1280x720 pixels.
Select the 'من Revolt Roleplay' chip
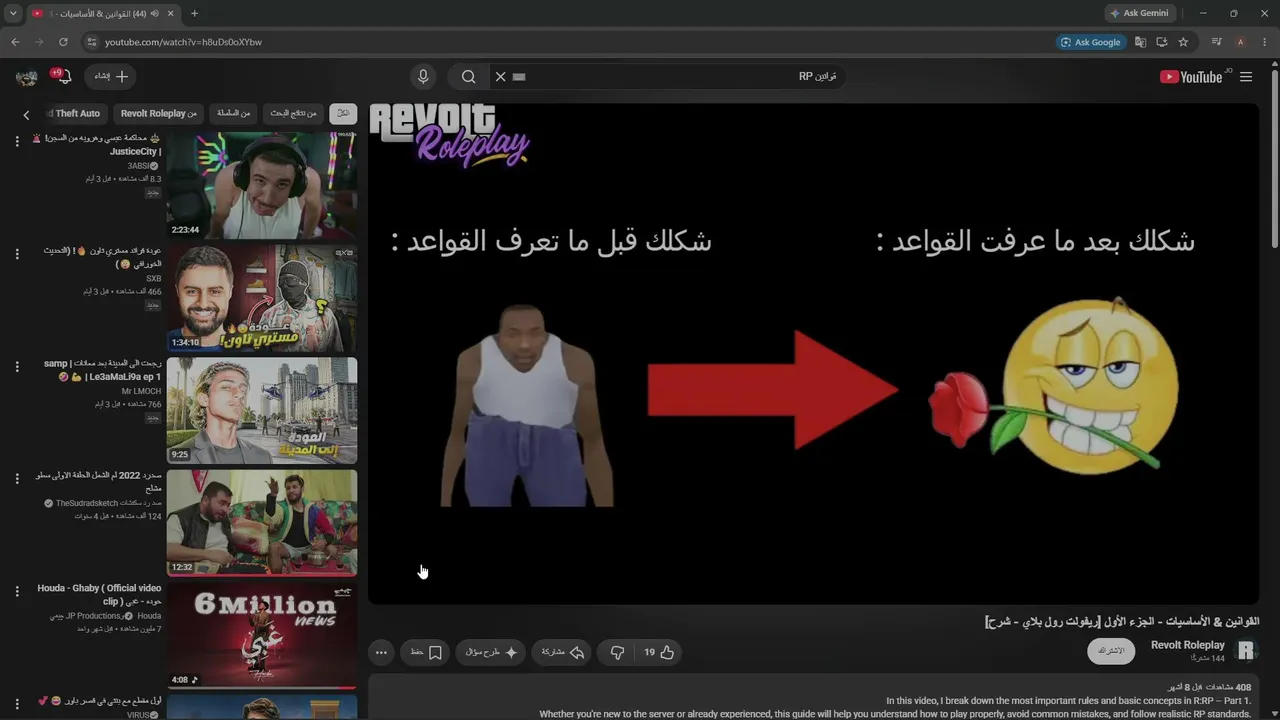point(159,114)
